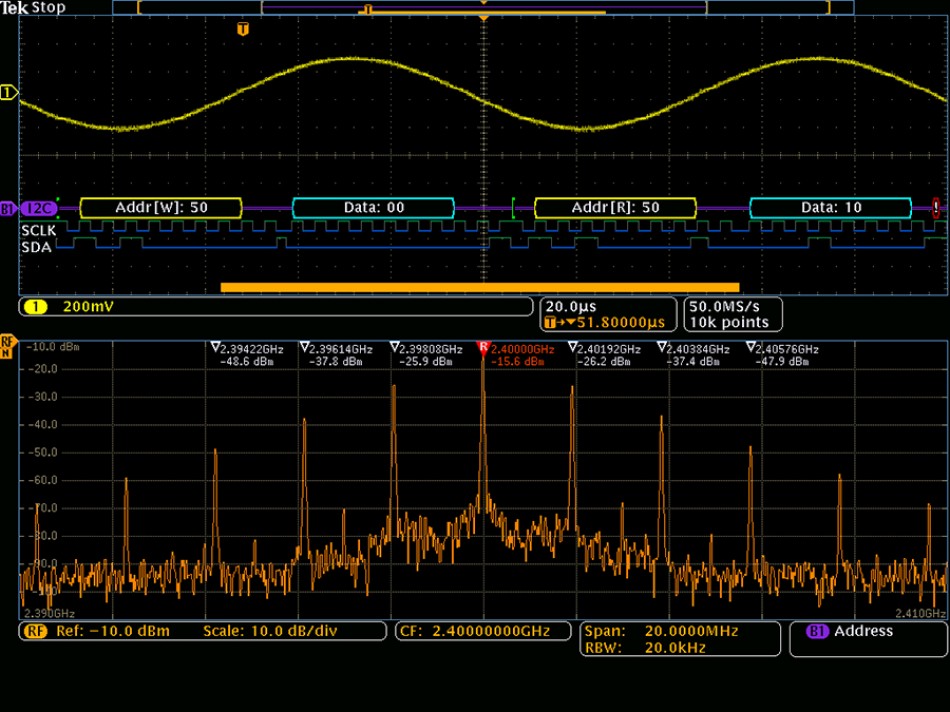Image resolution: width=950 pixels, height=712 pixels.
Task: Click the B1 bus indicator badge
Action: 7,209
